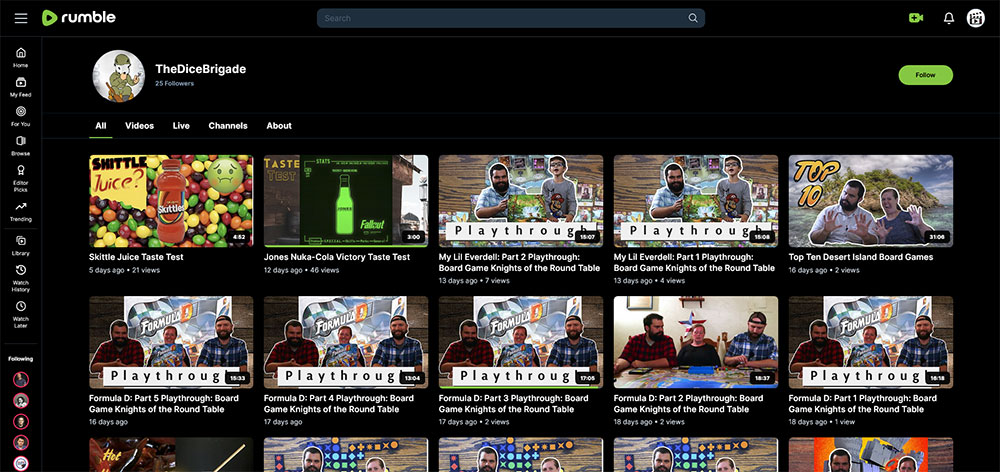Click 'Formula D: Part 2 Playthrough' title
This screenshot has height=472, width=1000.
point(688,403)
